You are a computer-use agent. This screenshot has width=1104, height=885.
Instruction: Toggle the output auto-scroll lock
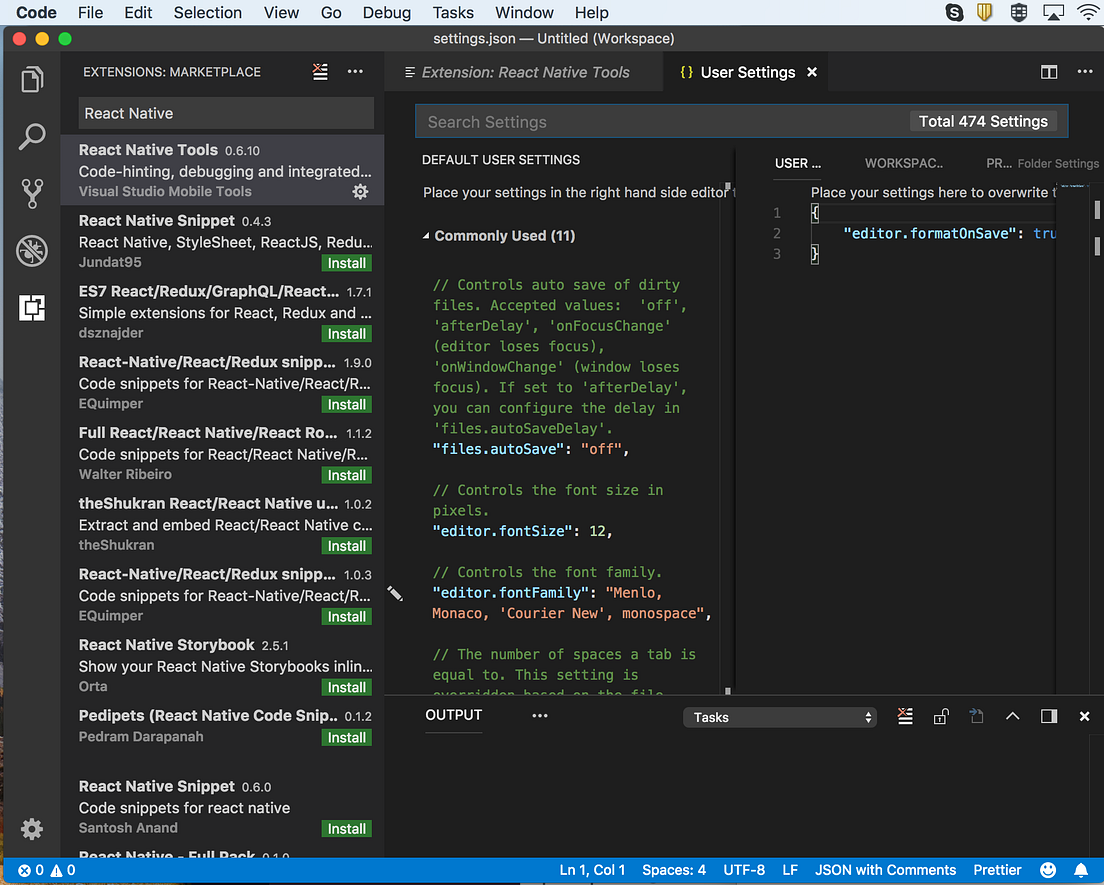coord(941,716)
